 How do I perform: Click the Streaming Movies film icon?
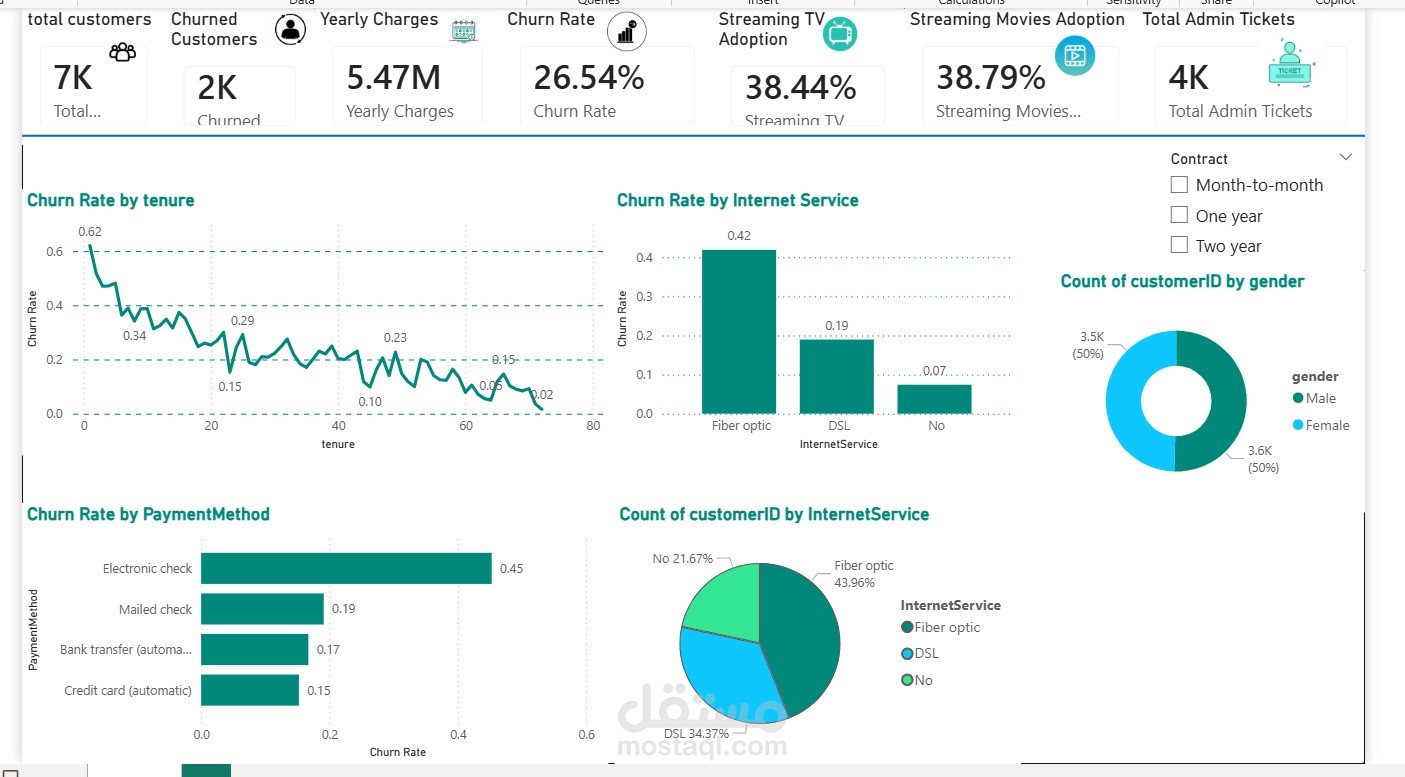click(1074, 55)
